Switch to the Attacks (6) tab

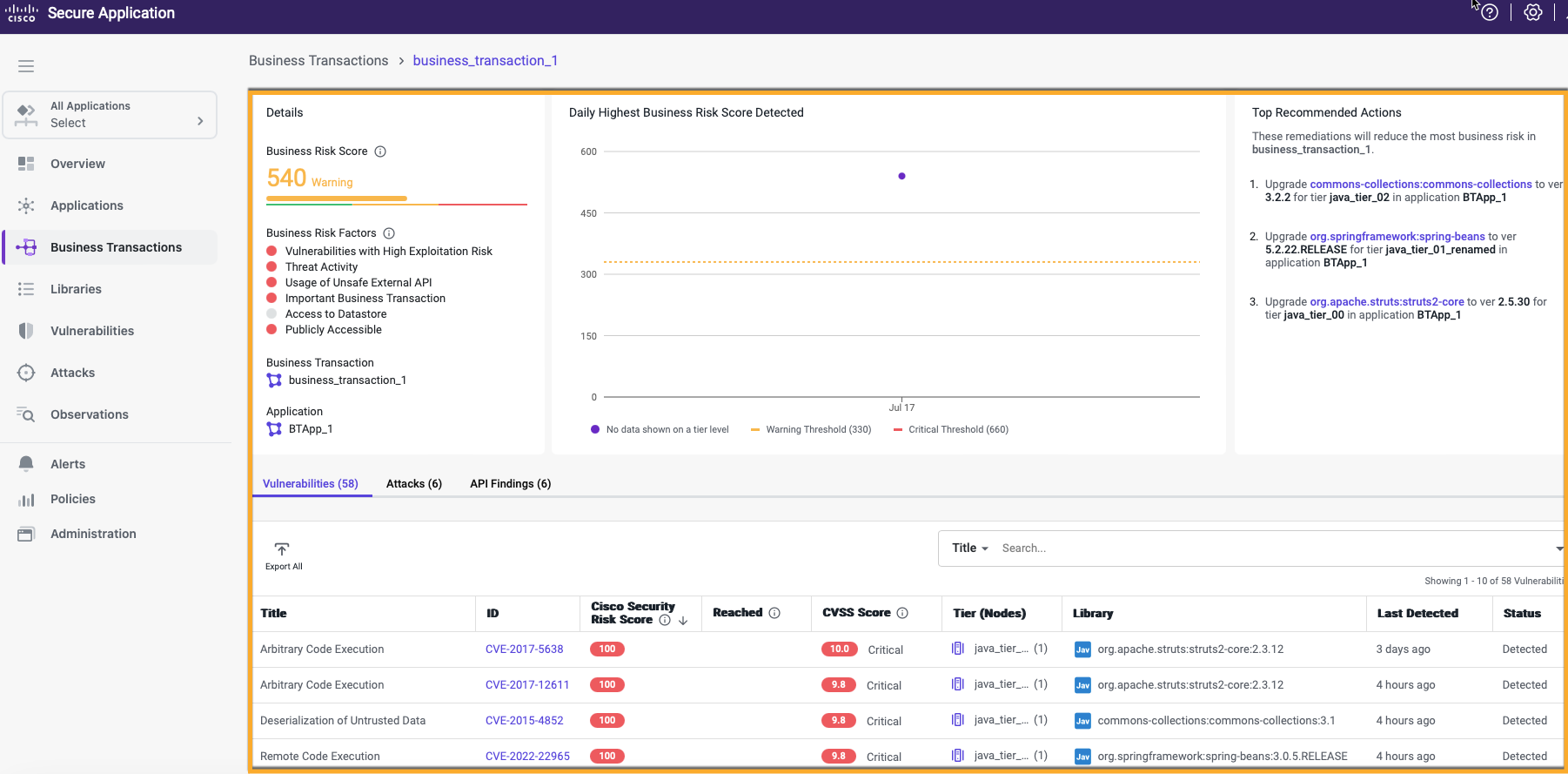point(414,484)
